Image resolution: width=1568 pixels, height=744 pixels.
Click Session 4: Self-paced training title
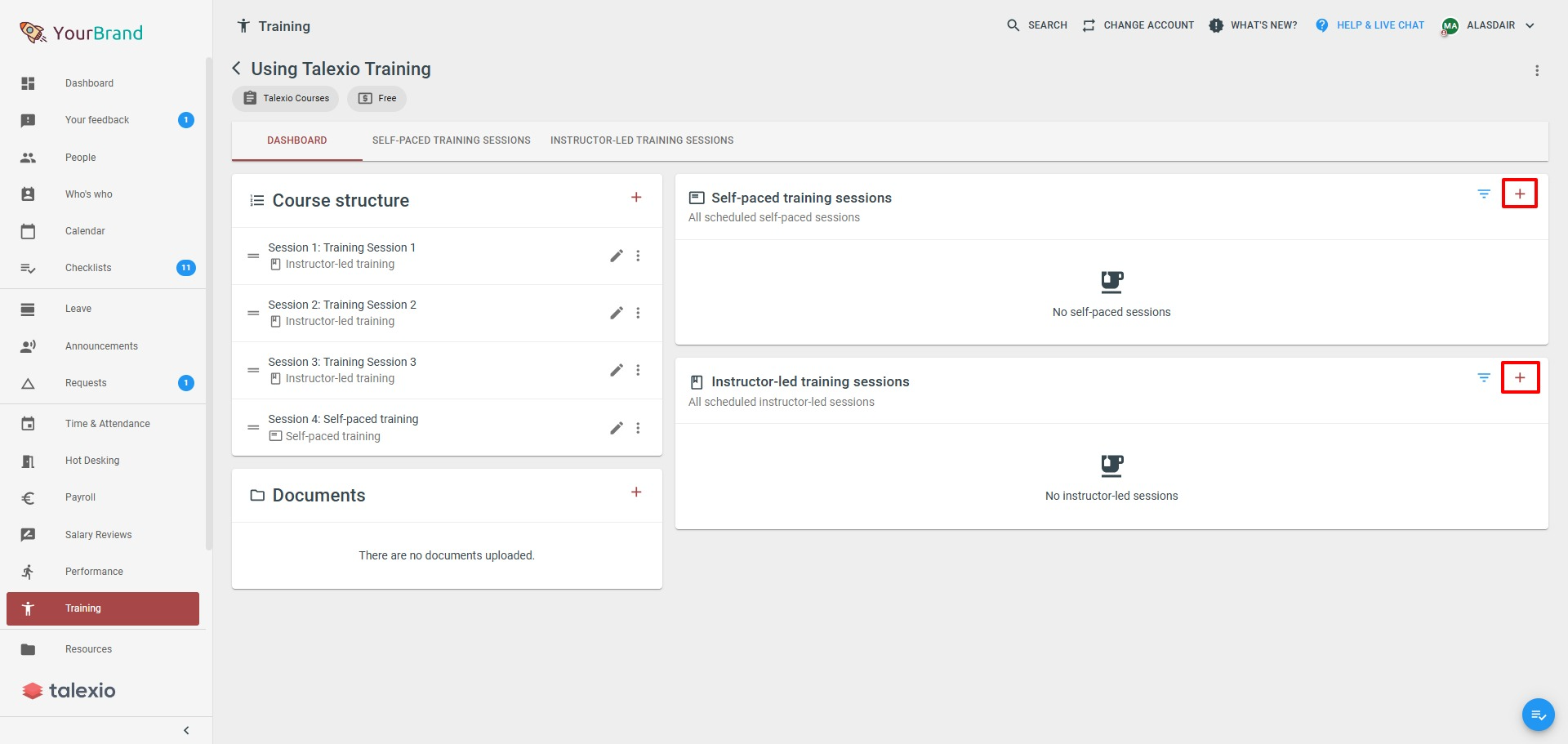pyautogui.click(x=343, y=419)
